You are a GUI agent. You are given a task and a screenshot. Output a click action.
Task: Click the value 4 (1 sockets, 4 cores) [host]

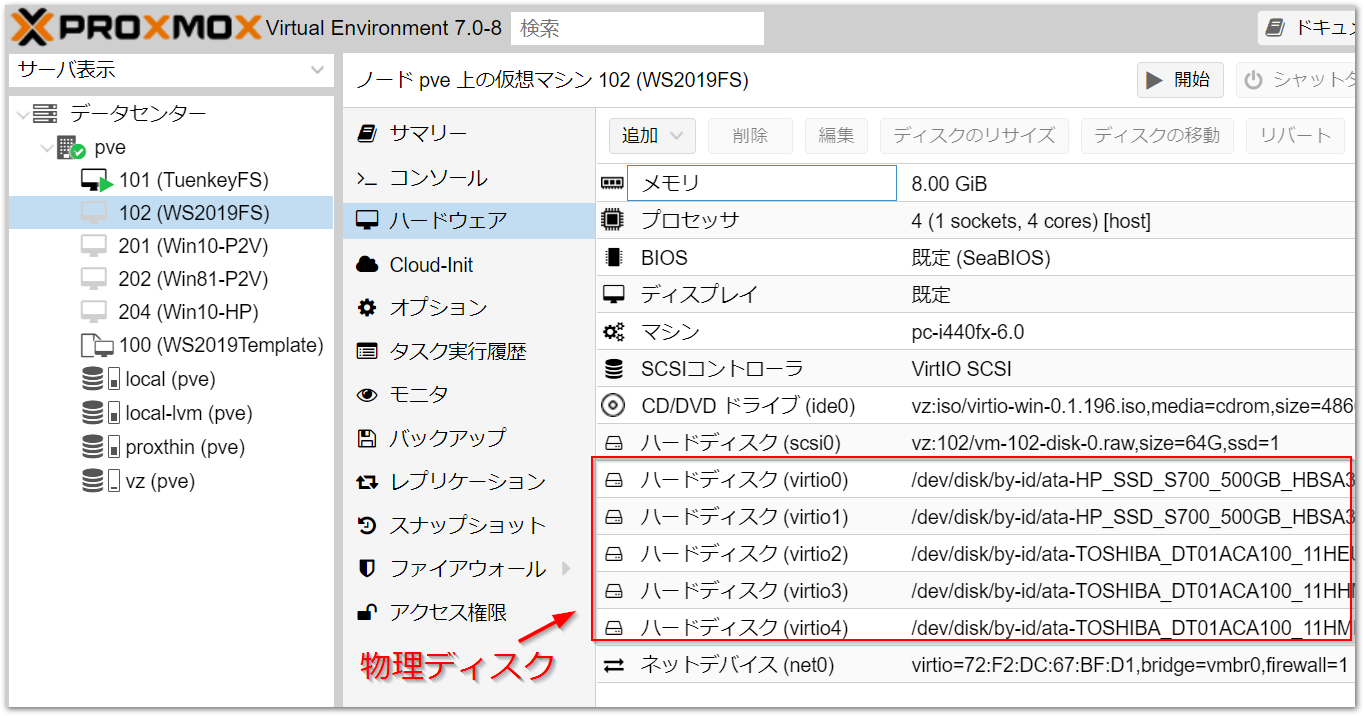pos(1031,221)
